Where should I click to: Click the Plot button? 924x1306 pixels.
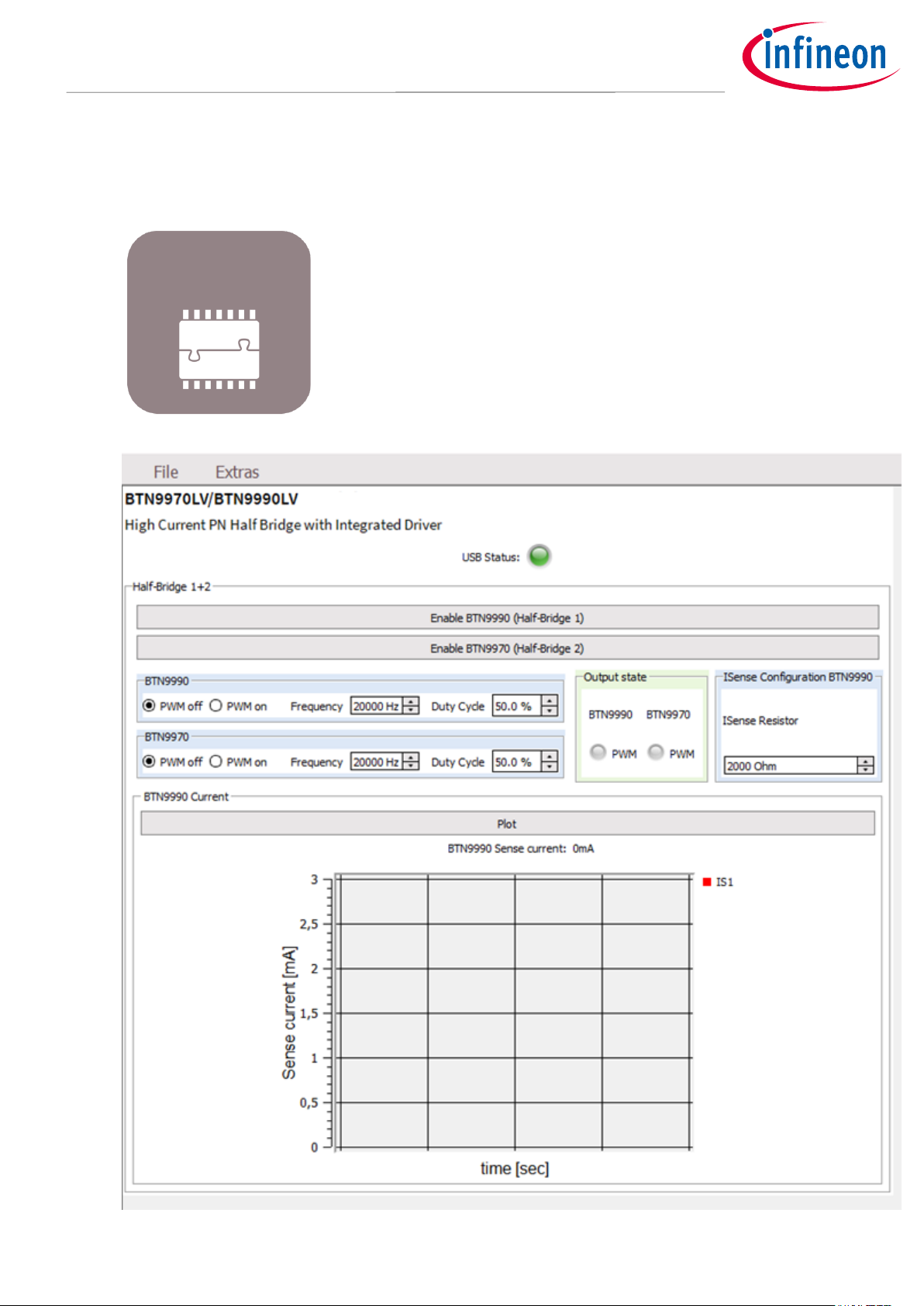507,824
